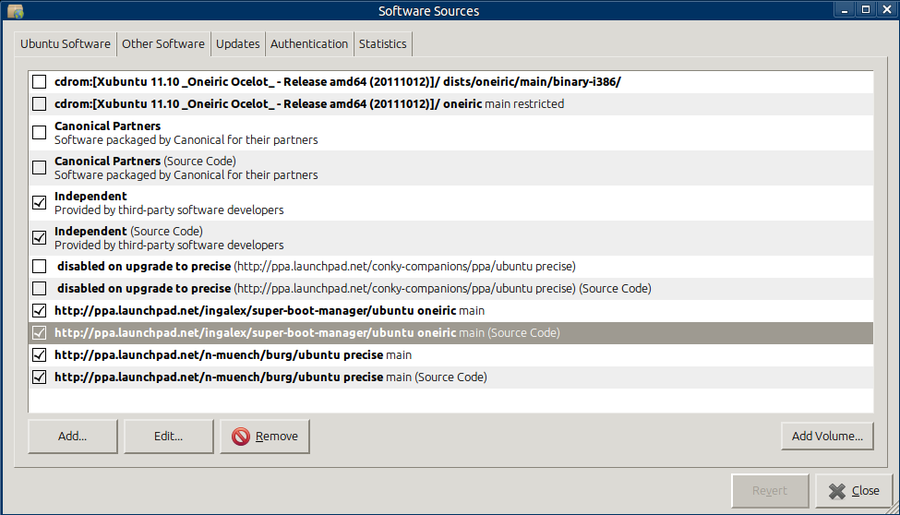Show the Statistics tab
The height and width of the screenshot is (515, 900).
tap(382, 44)
